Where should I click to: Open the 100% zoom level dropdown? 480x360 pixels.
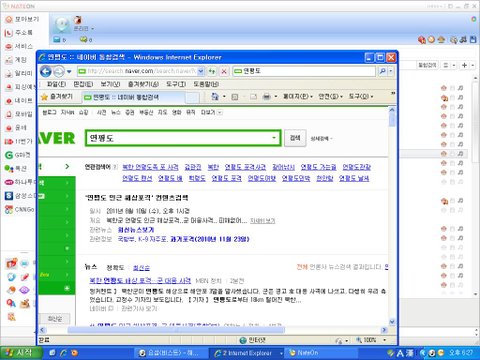coord(385,340)
